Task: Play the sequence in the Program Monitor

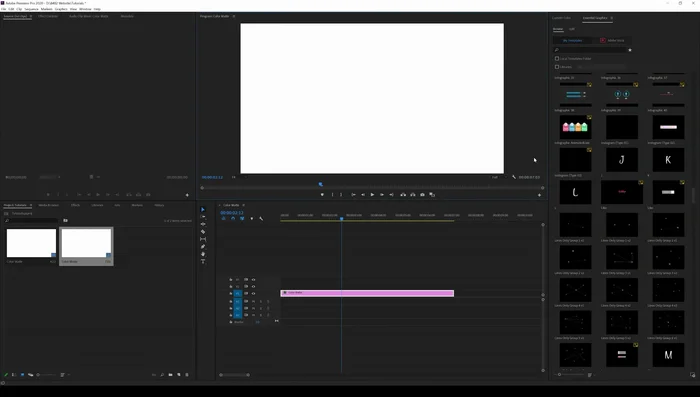Action: tap(372, 195)
